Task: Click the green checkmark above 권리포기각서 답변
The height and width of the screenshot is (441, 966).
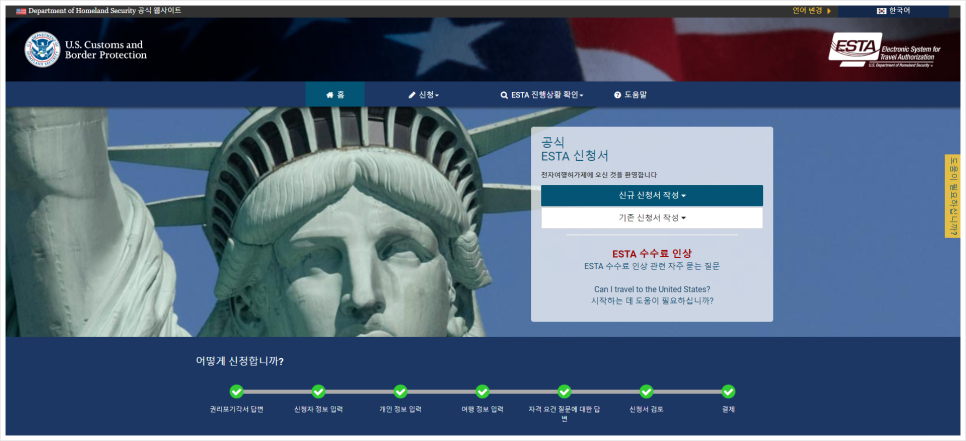Action: pos(237,391)
